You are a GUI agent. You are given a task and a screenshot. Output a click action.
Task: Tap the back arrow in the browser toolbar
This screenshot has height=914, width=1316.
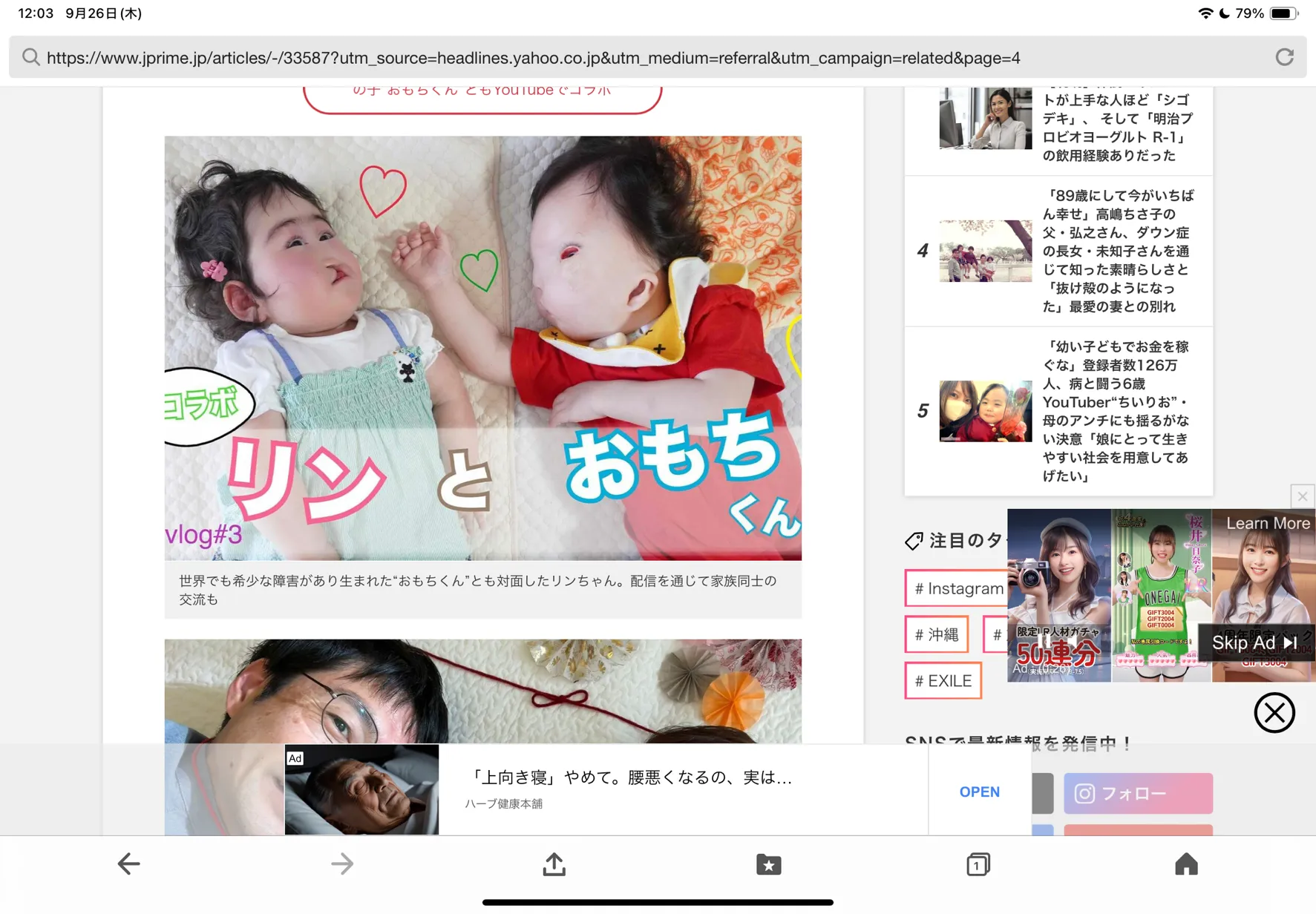(x=128, y=864)
